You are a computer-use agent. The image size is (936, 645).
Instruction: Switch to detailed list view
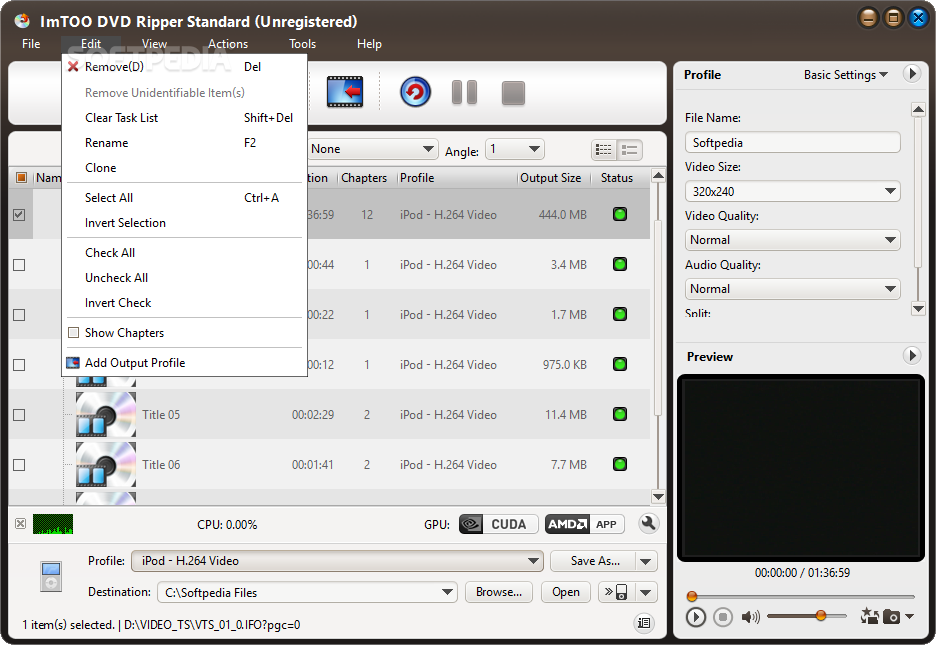click(x=604, y=149)
